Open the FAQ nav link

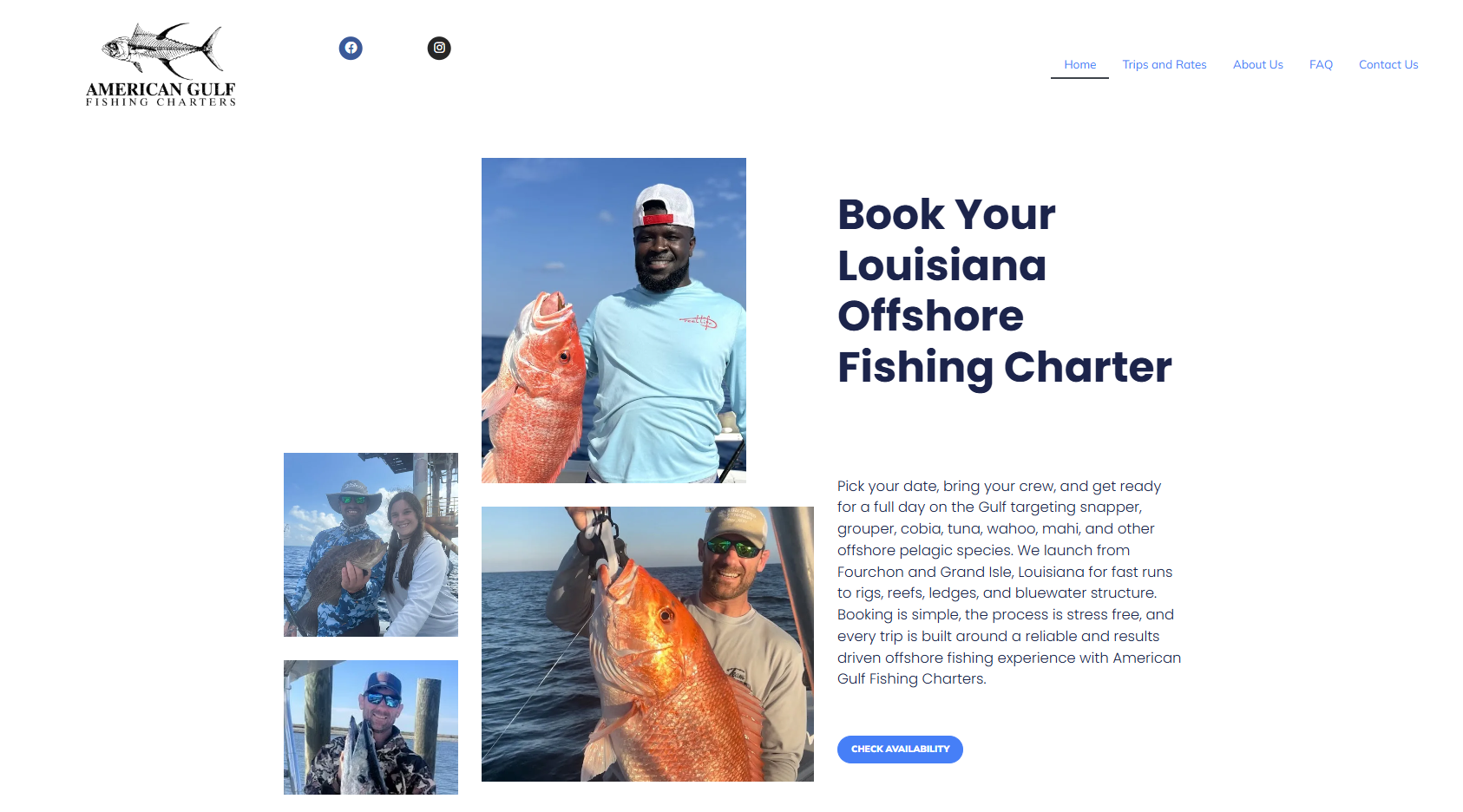(1321, 64)
